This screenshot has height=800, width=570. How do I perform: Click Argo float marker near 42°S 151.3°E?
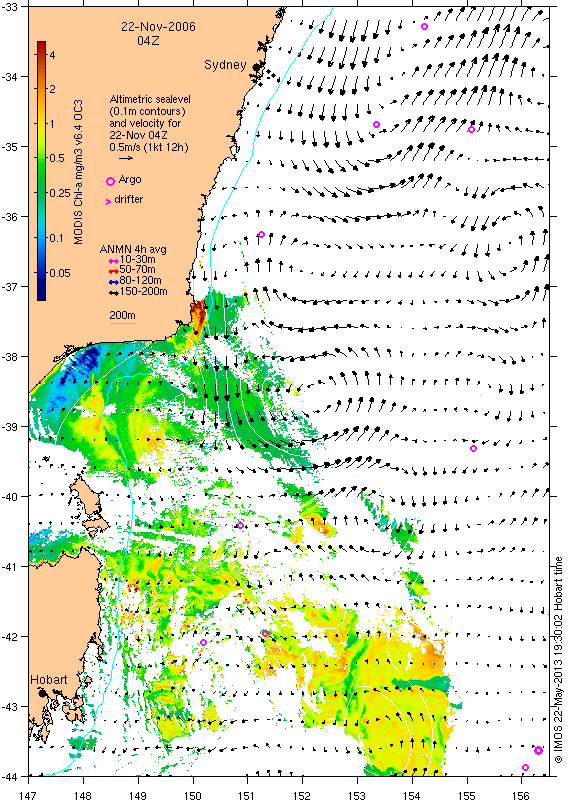(265, 634)
